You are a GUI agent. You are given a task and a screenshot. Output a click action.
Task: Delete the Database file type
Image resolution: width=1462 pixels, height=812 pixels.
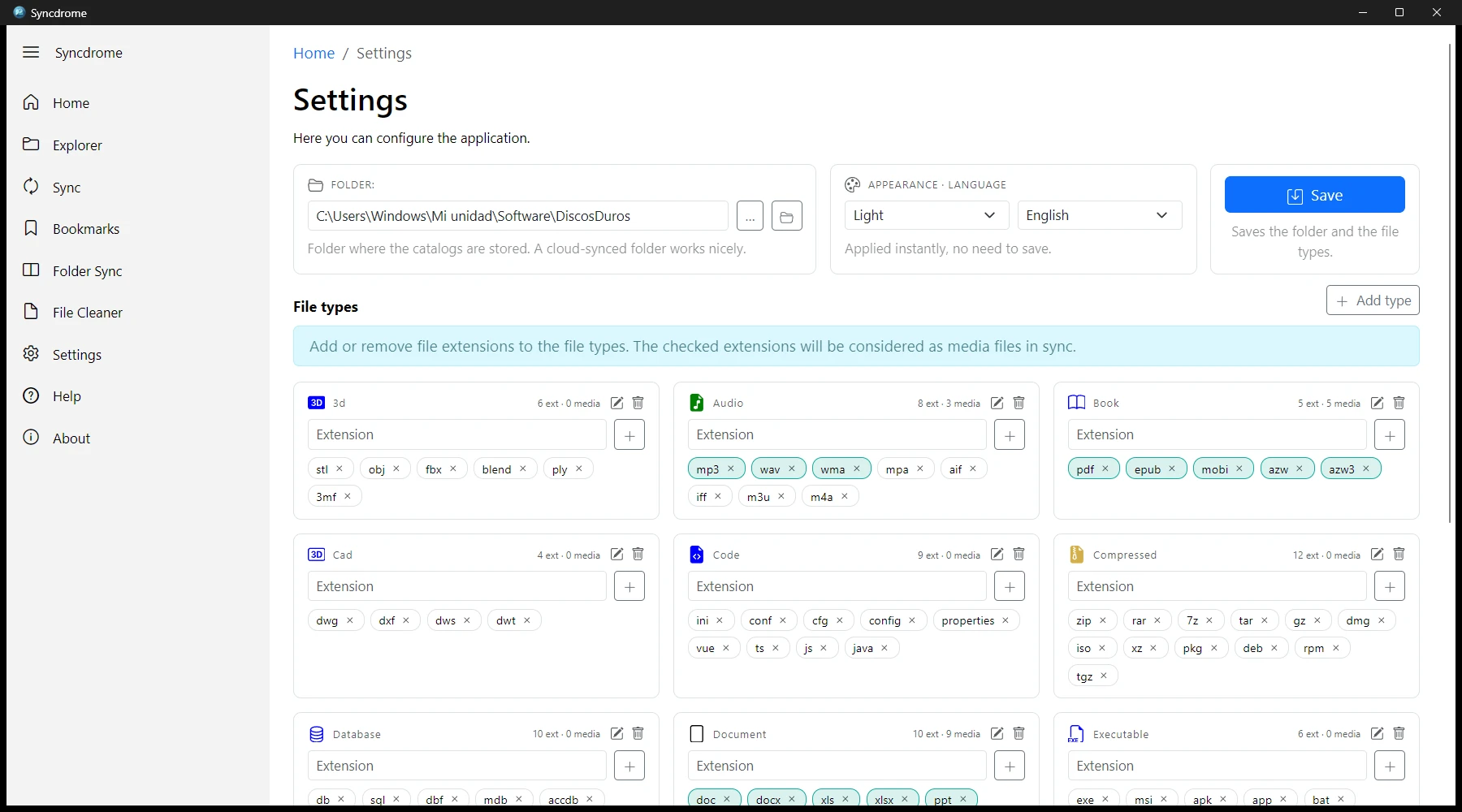(638, 733)
